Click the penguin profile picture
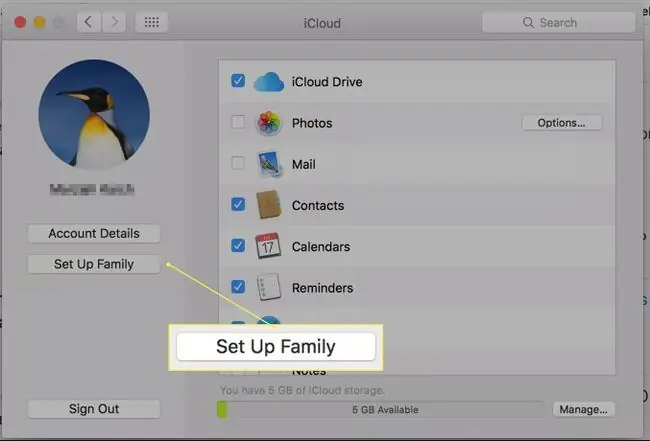The width and height of the screenshot is (650, 441). pos(94,115)
